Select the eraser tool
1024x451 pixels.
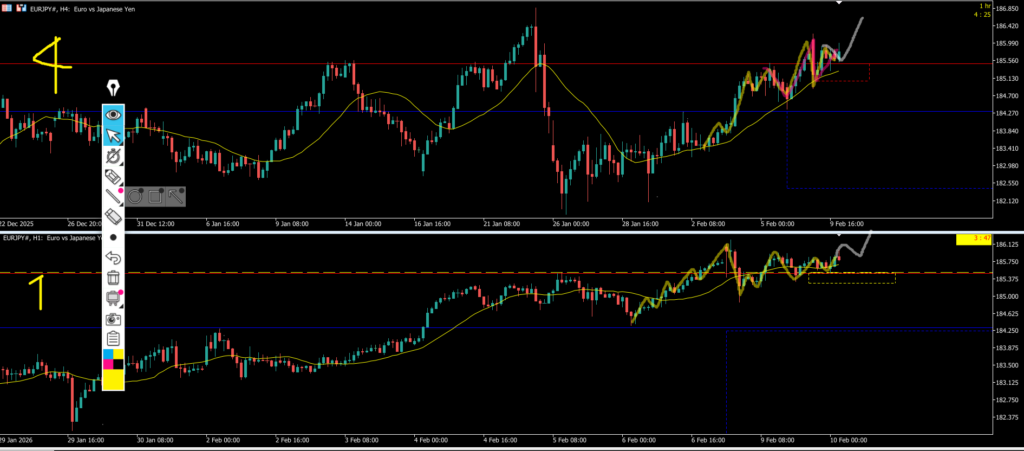click(x=113, y=217)
